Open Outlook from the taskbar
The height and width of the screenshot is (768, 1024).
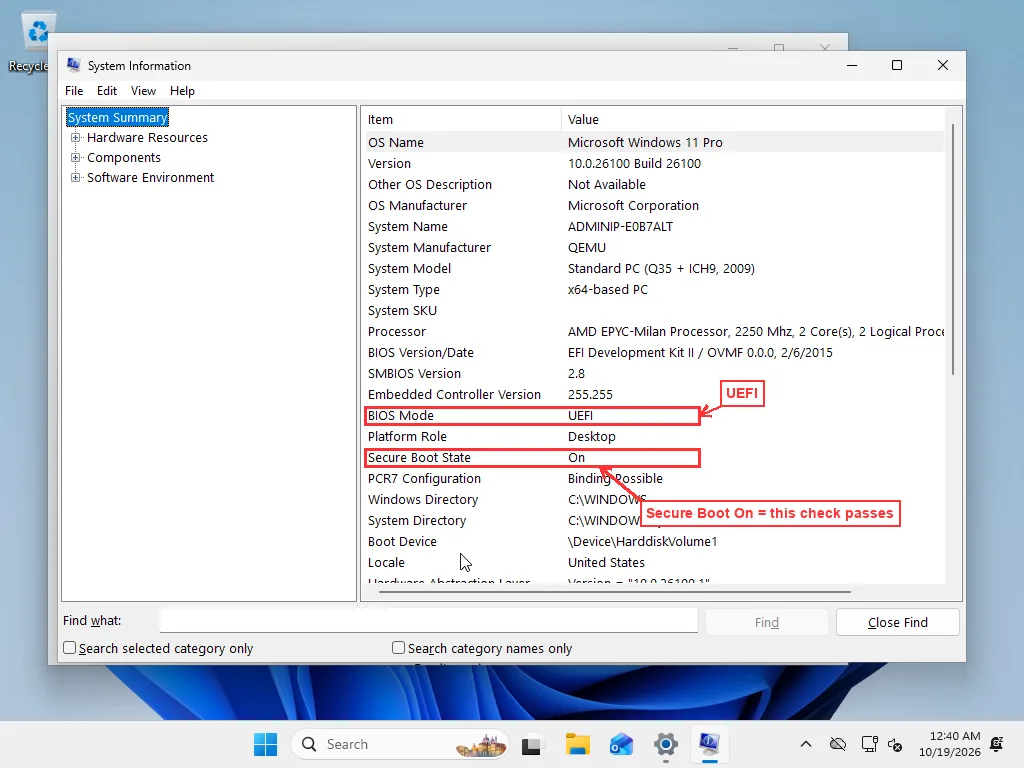621,744
